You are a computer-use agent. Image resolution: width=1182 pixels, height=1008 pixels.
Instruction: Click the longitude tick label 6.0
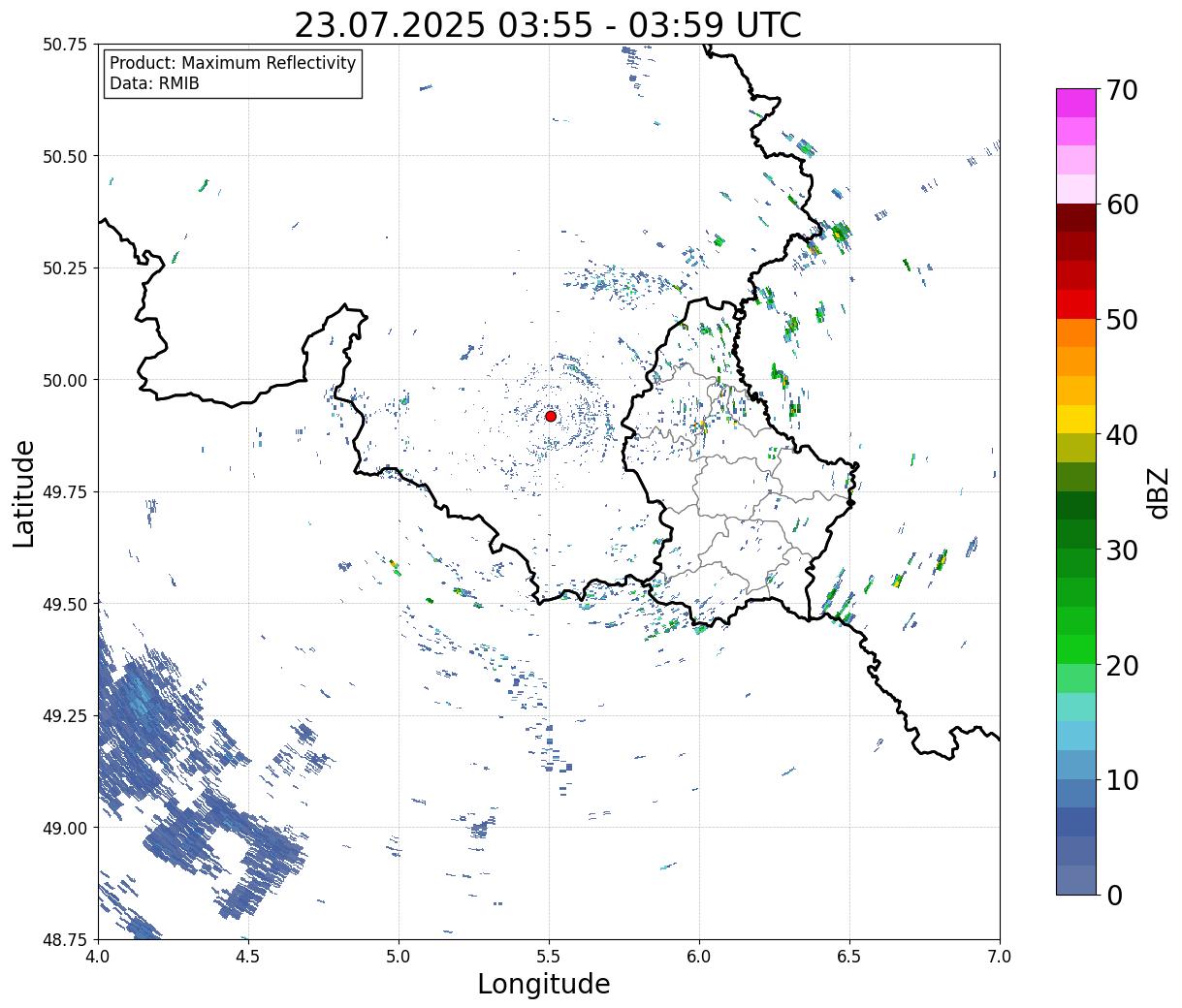pyautogui.click(x=699, y=957)
